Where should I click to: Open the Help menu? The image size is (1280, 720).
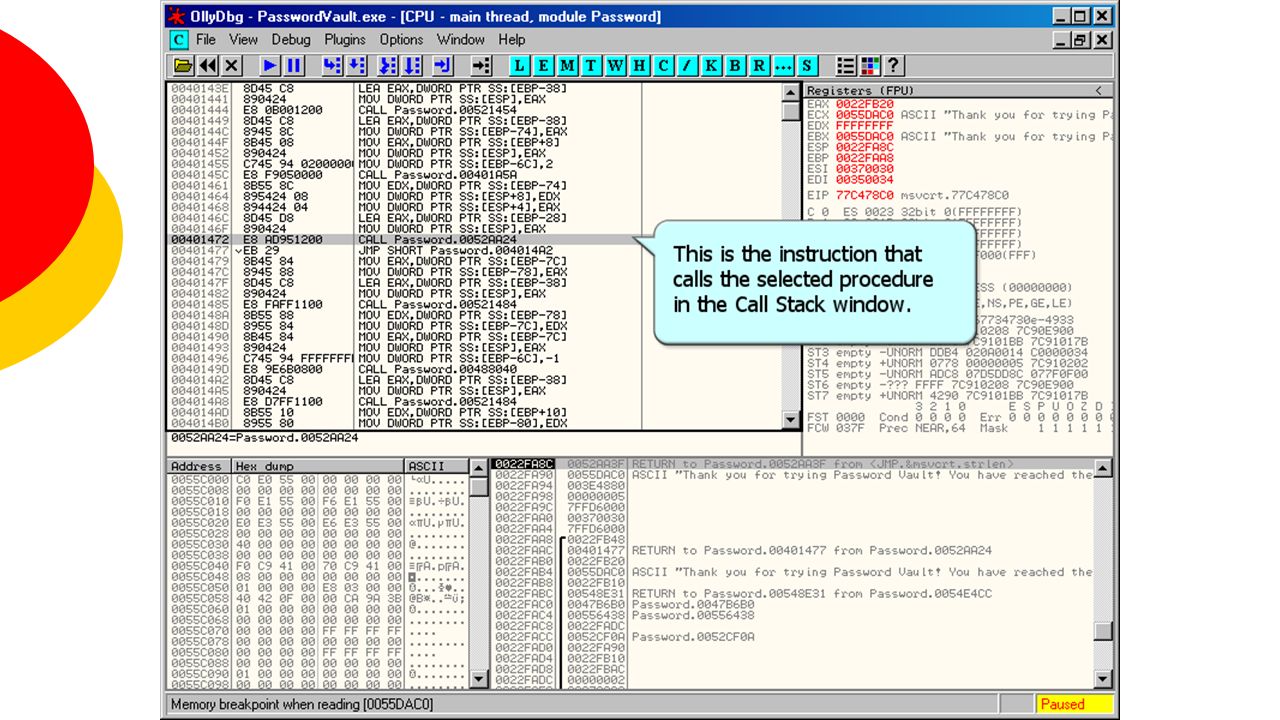pyautogui.click(x=512, y=40)
